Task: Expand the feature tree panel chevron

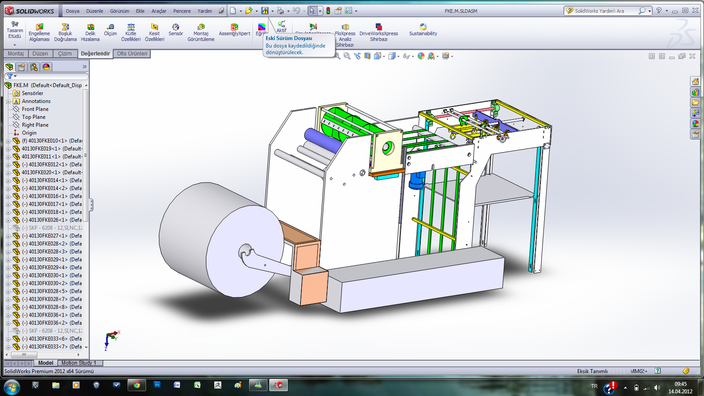Action: tap(84, 66)
